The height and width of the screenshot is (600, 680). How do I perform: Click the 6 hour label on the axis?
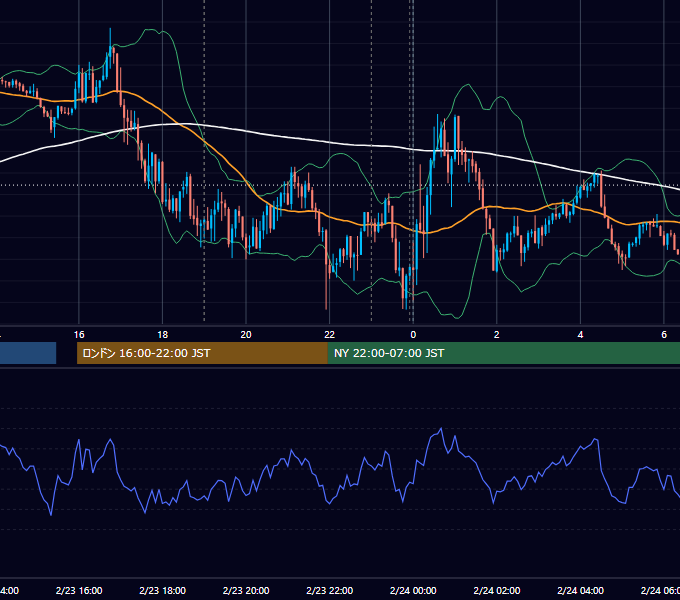(664, 335)
